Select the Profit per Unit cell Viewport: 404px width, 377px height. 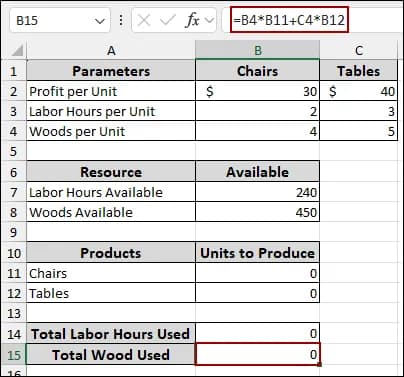coord(111,91)
